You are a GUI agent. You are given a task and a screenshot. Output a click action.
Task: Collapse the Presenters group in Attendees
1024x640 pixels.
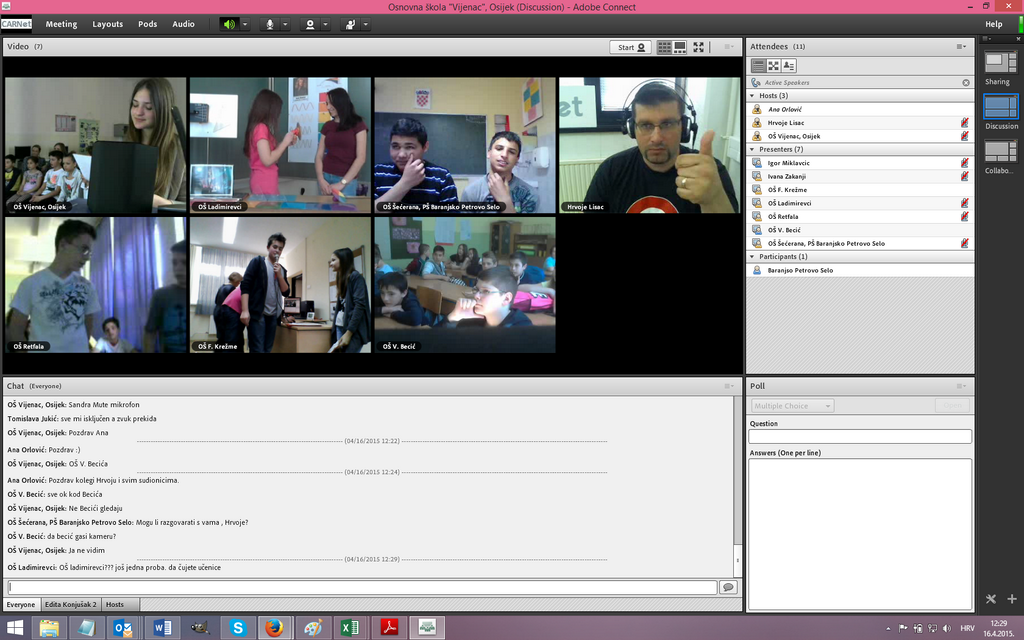(x=753, y=149)
